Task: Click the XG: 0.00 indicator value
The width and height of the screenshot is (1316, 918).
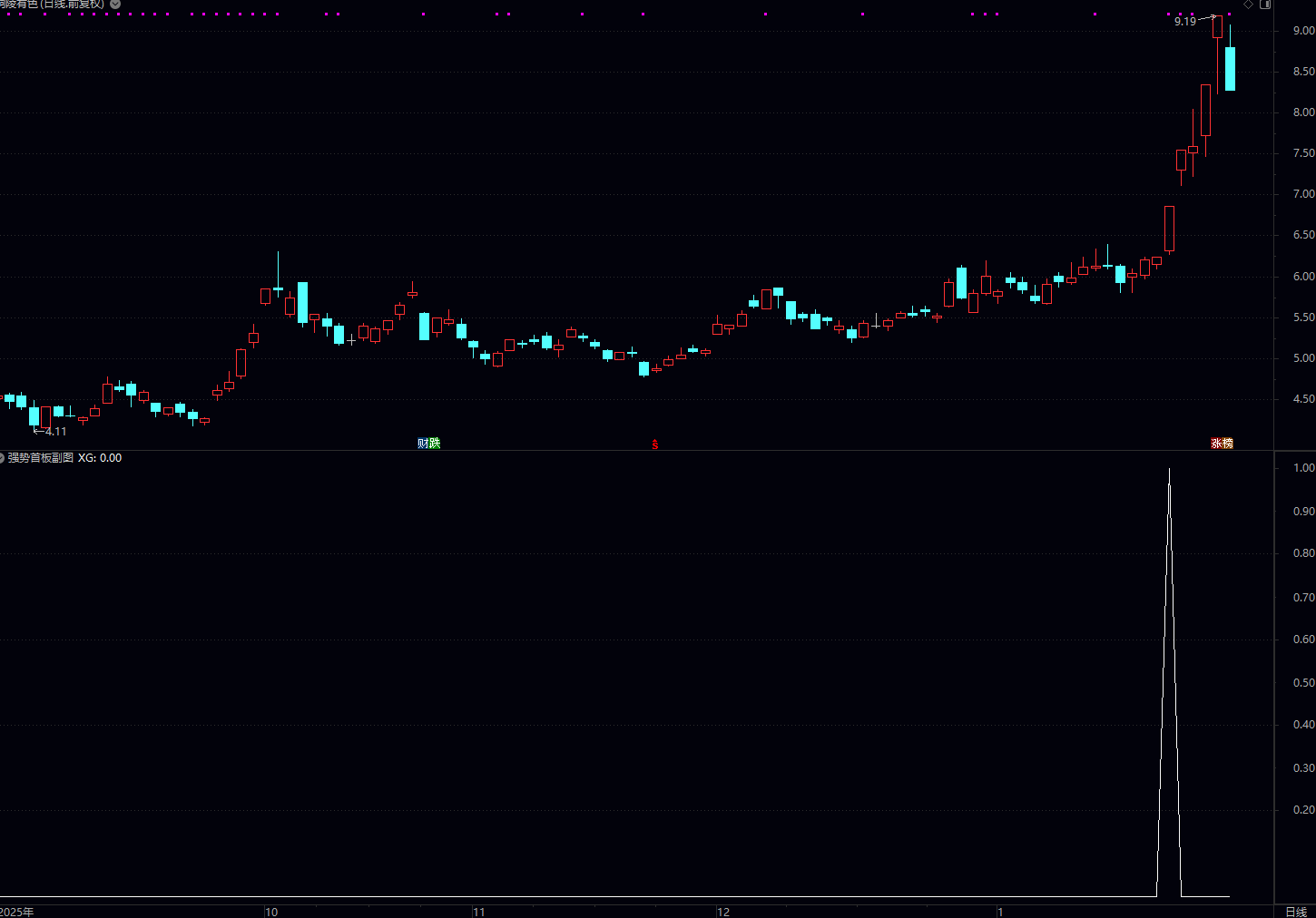Action: 100,458
